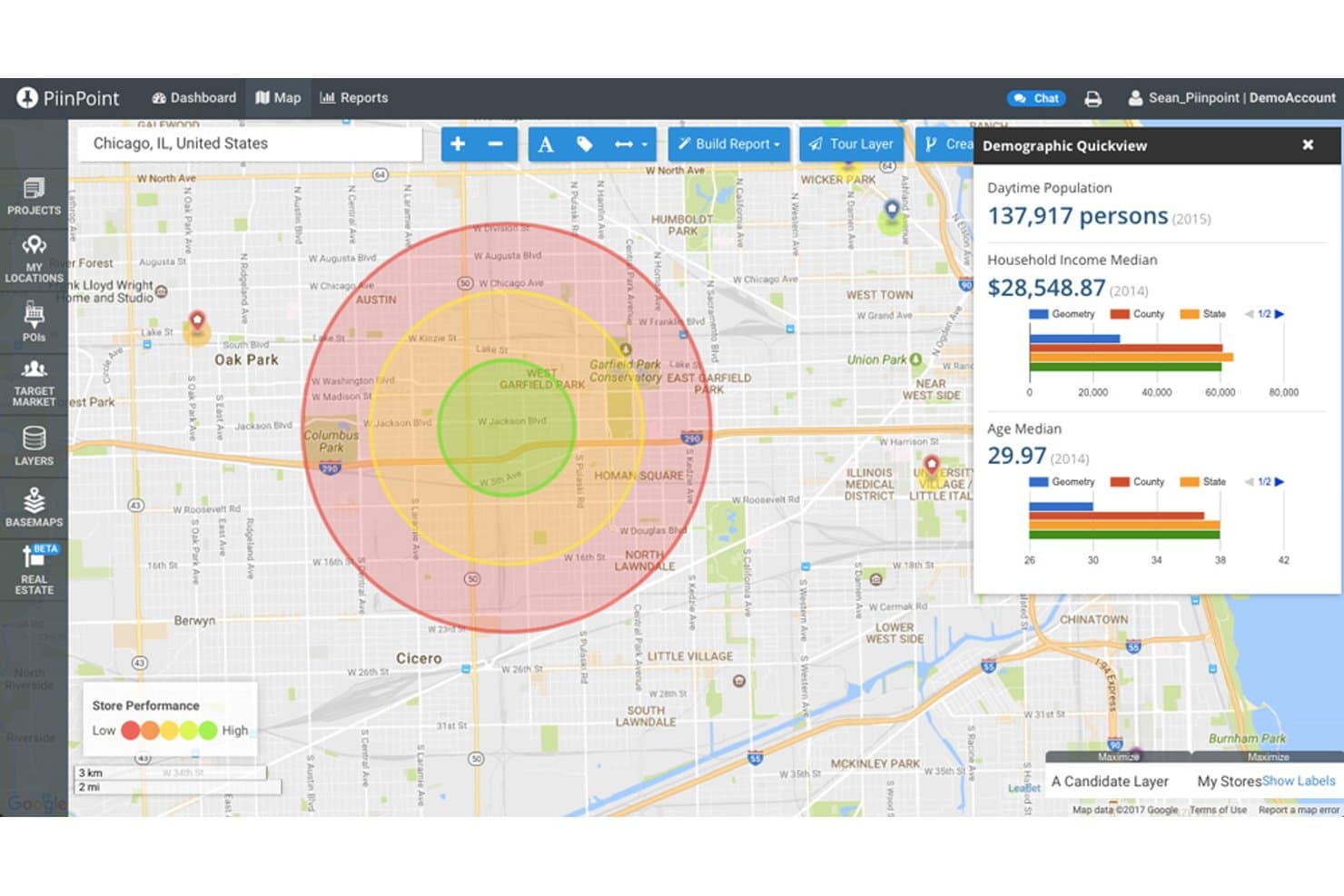Image resolution: width=1344 pixels, height=896 pixels.
Task: Open the Projects sidebar panel
Action: [34, 196]
